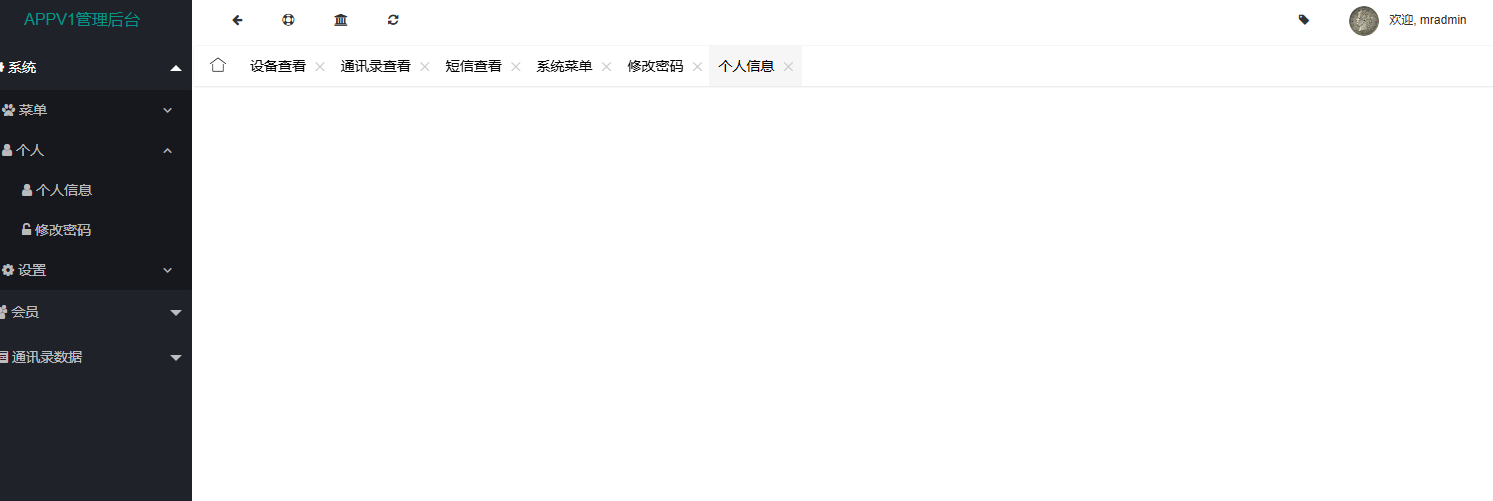Click the refresh icon in top toolbar
The image size is (1493, 501).
point(393,20)
